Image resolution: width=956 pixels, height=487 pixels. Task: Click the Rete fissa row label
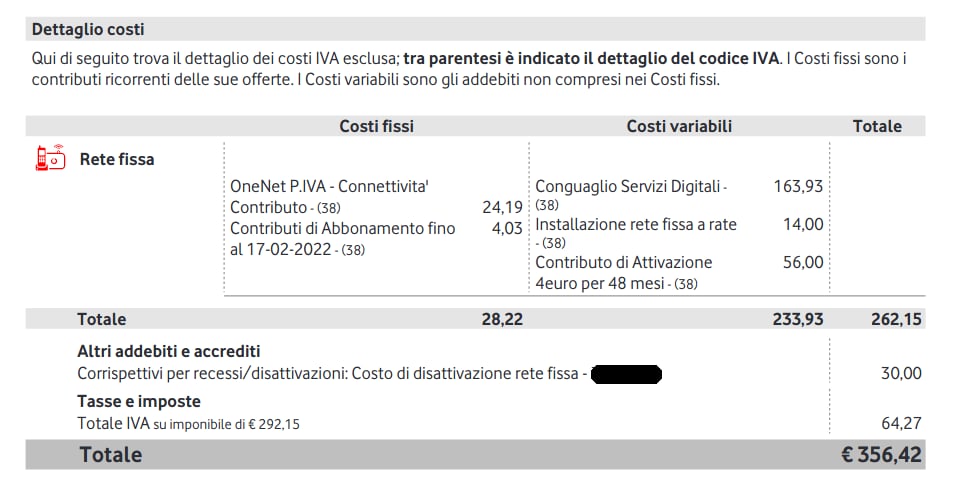[x=117, y=159]
